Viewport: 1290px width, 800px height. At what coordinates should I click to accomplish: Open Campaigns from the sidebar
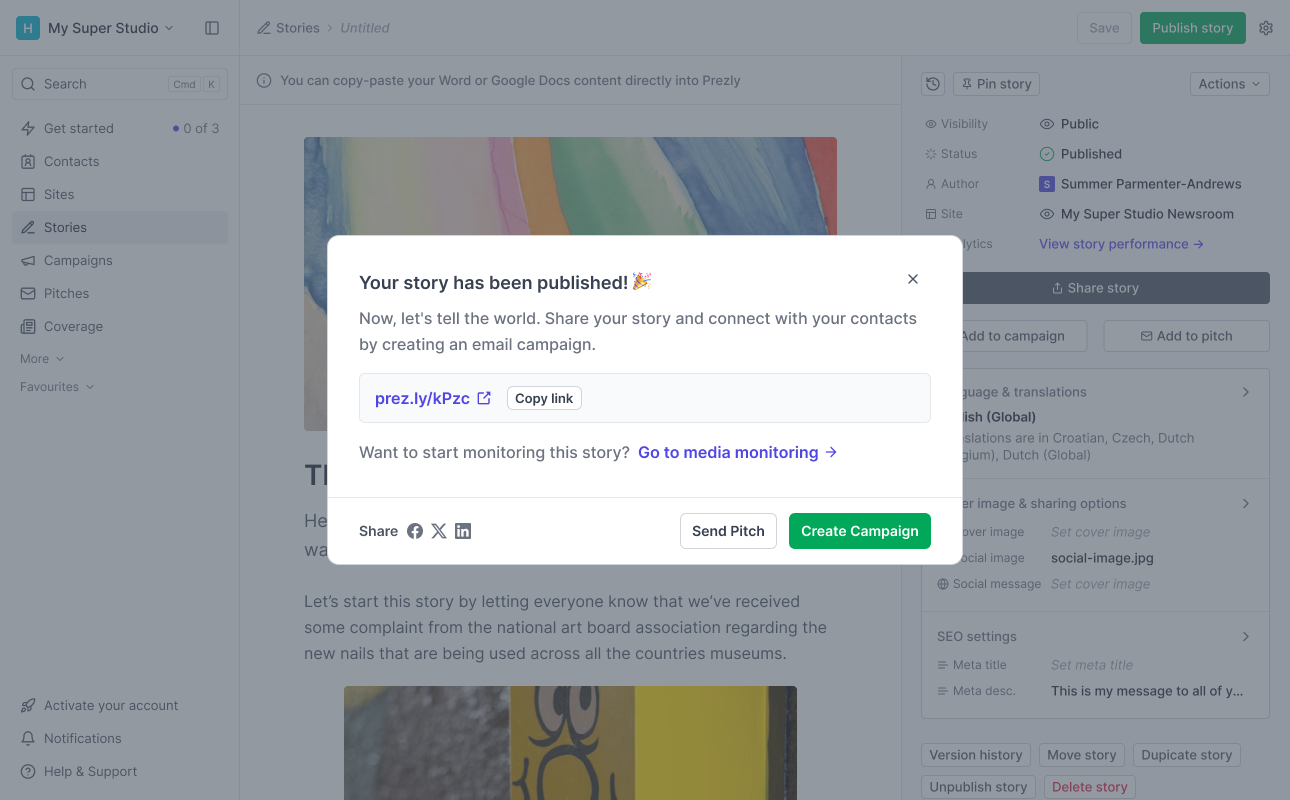pos(78,260)
